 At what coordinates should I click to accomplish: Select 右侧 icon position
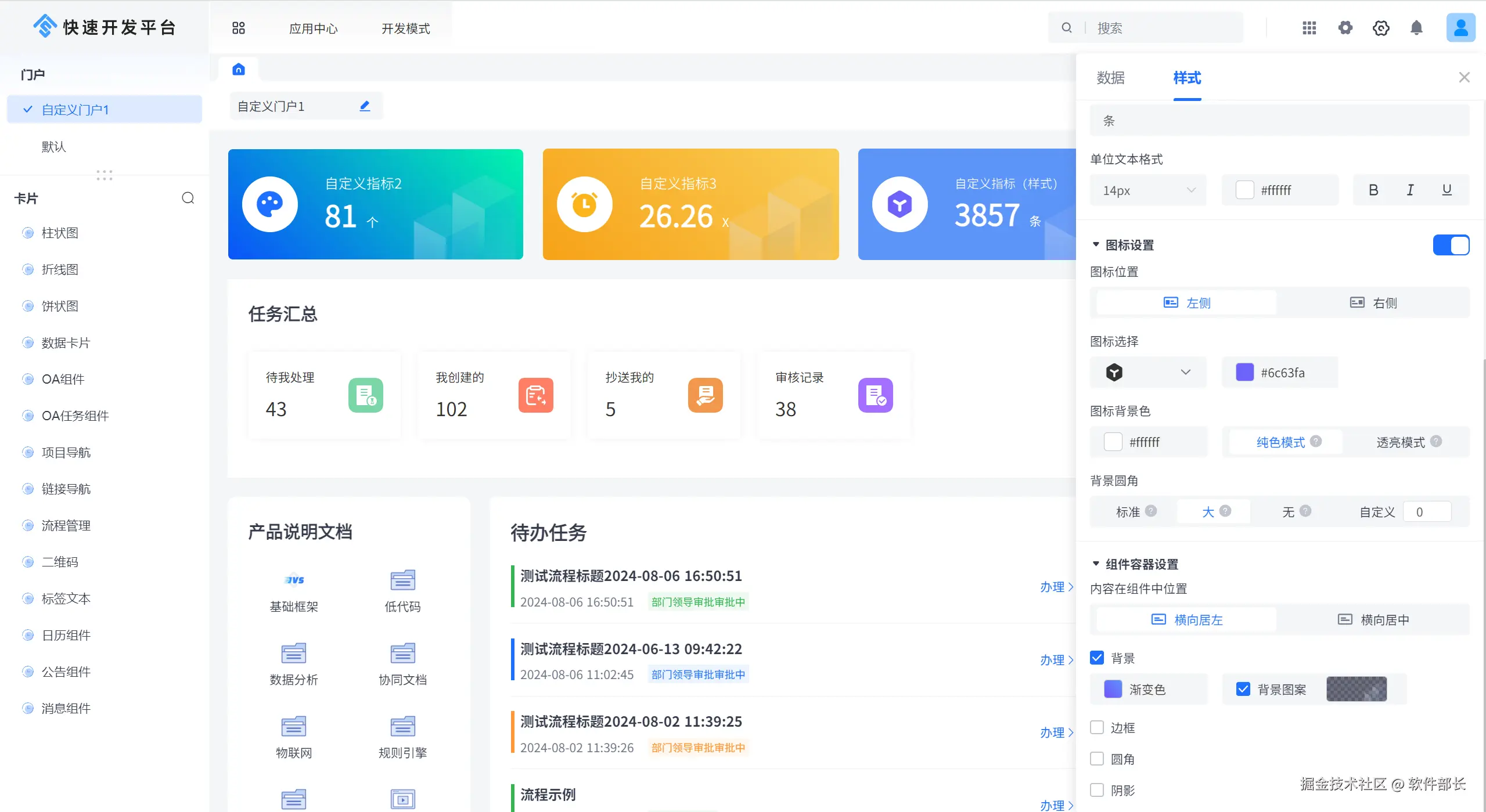1373,303
